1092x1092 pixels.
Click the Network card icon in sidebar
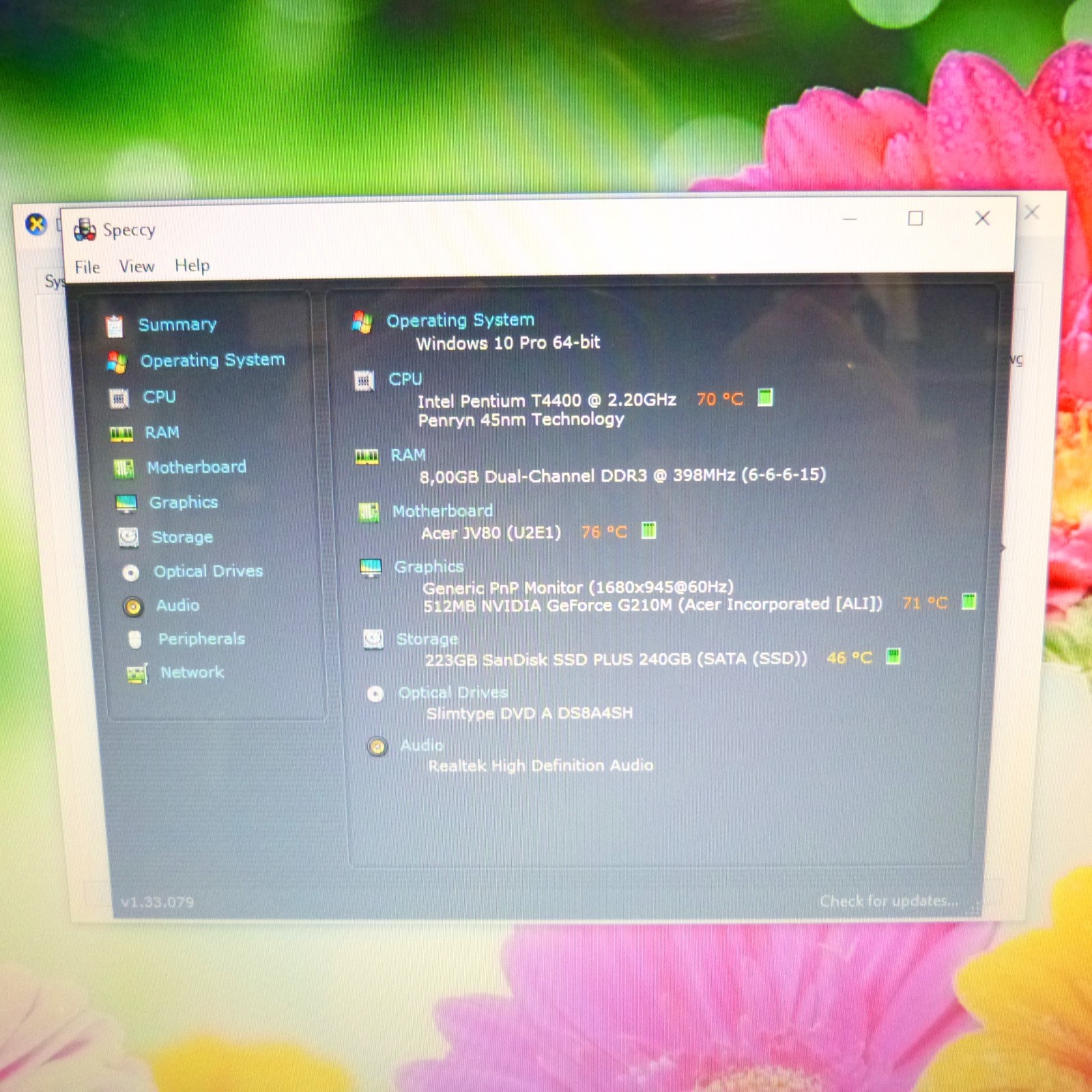(x=137, y=674)
